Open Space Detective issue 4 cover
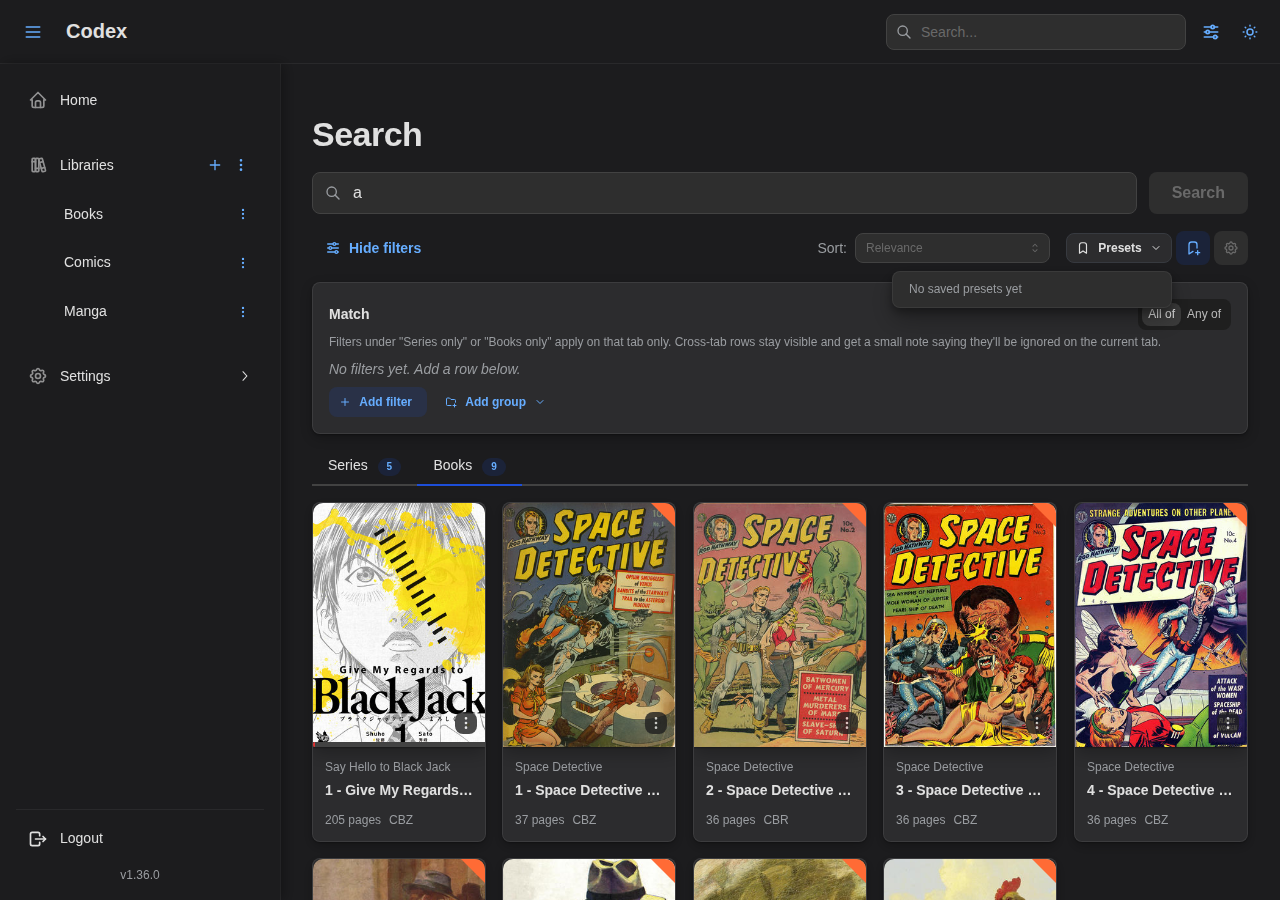The image size is (1280, 900). point(1161,625)
